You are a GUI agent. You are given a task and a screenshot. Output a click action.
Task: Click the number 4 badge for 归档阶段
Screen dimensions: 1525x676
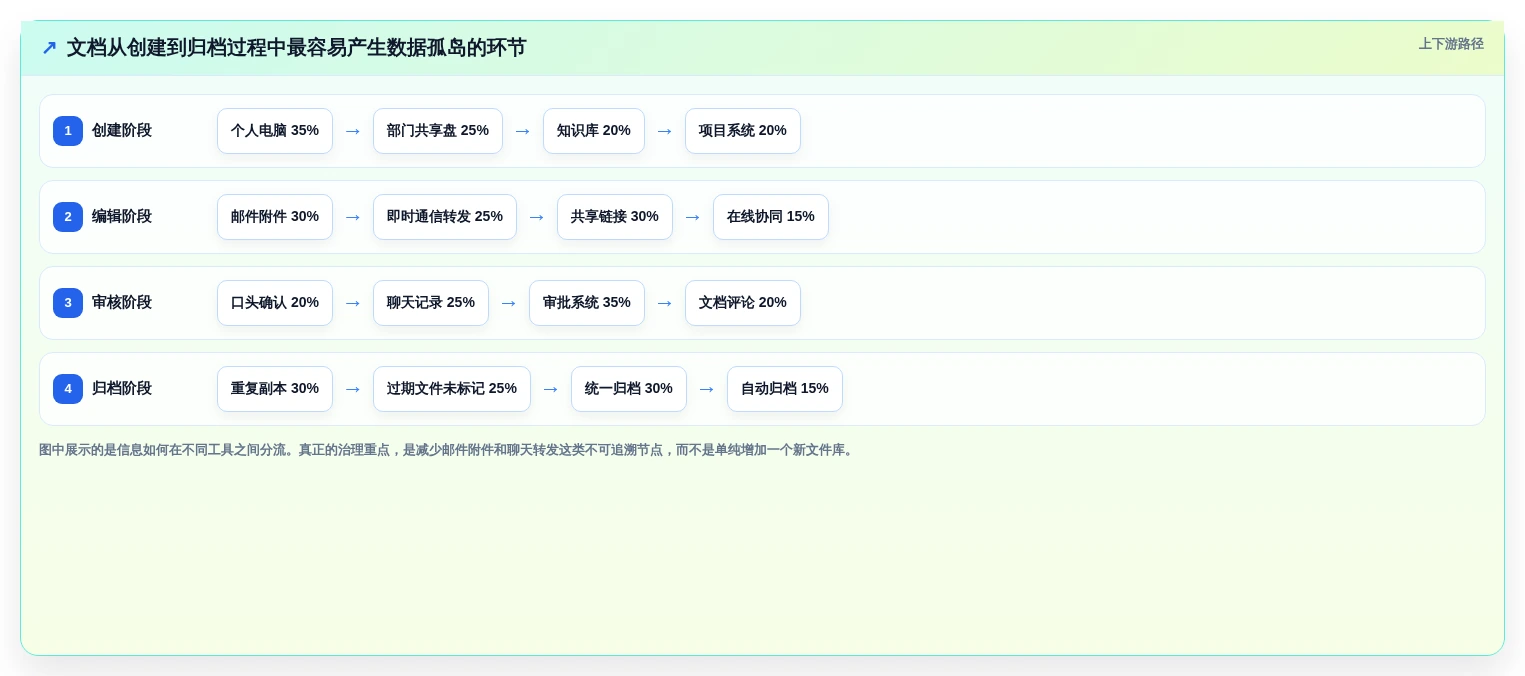click(68, 389)
